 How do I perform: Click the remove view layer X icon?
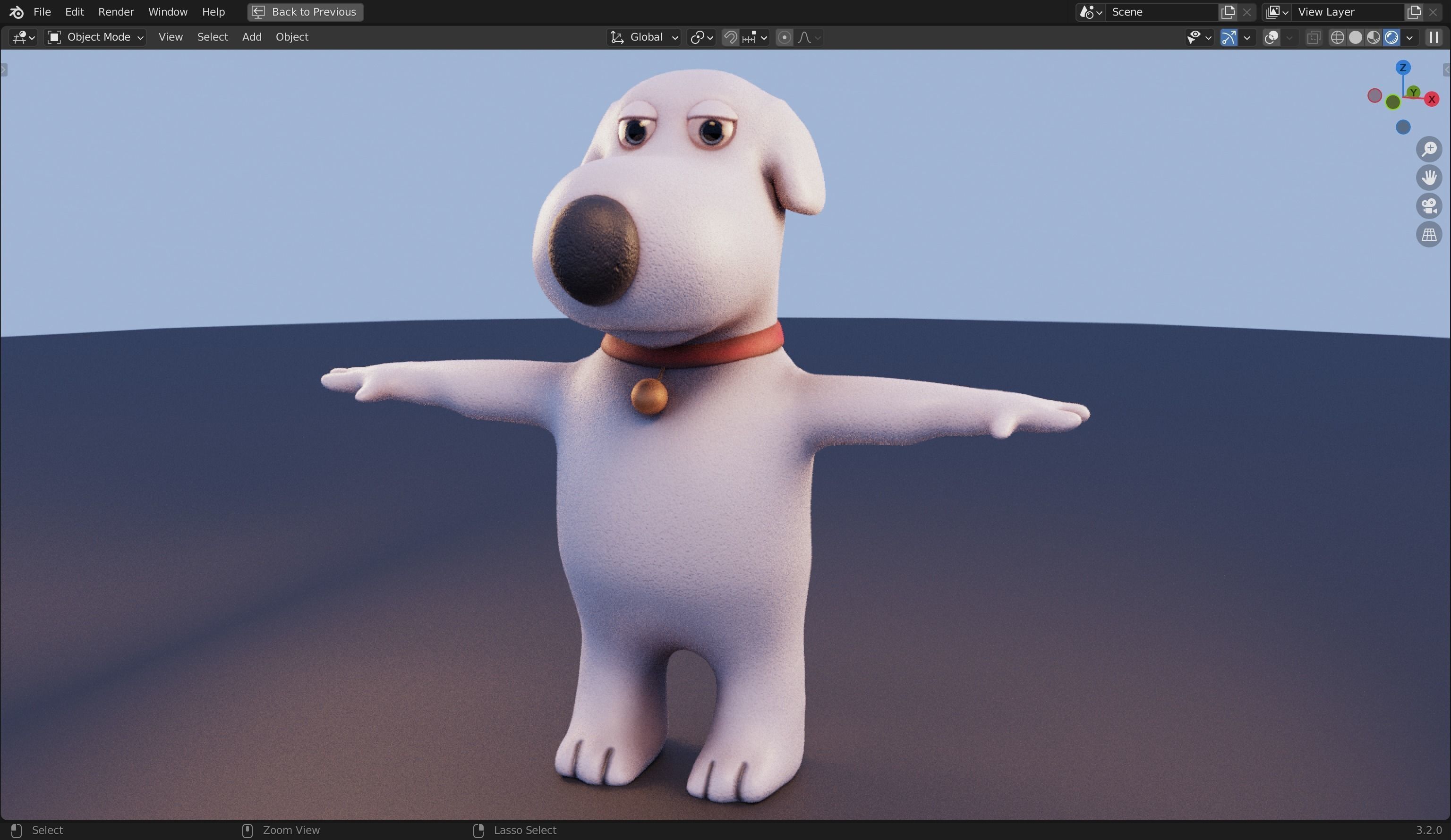pos(1433,12)
